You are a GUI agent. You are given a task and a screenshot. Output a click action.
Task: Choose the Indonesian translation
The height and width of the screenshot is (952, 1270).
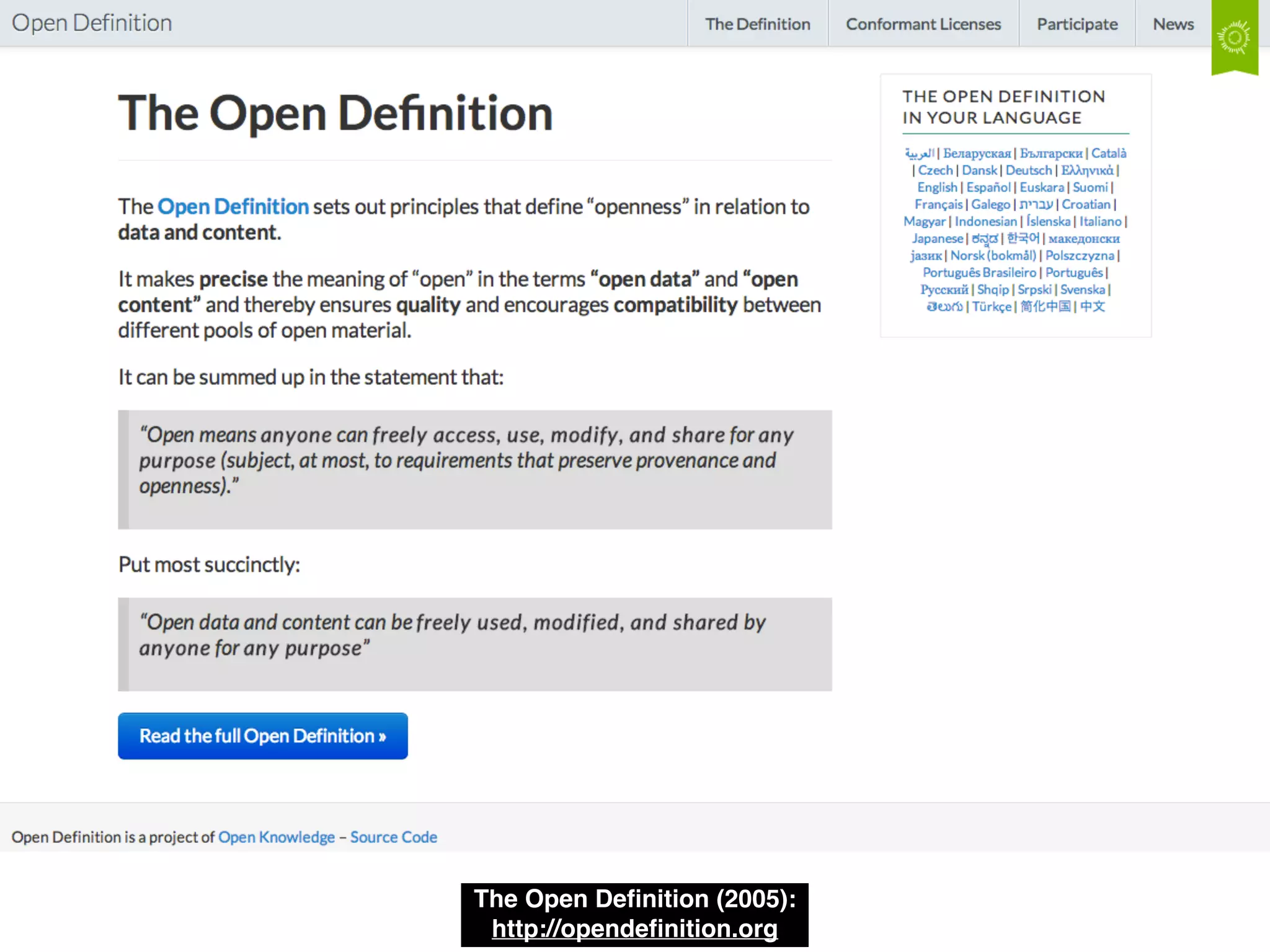tap(986, 221)
